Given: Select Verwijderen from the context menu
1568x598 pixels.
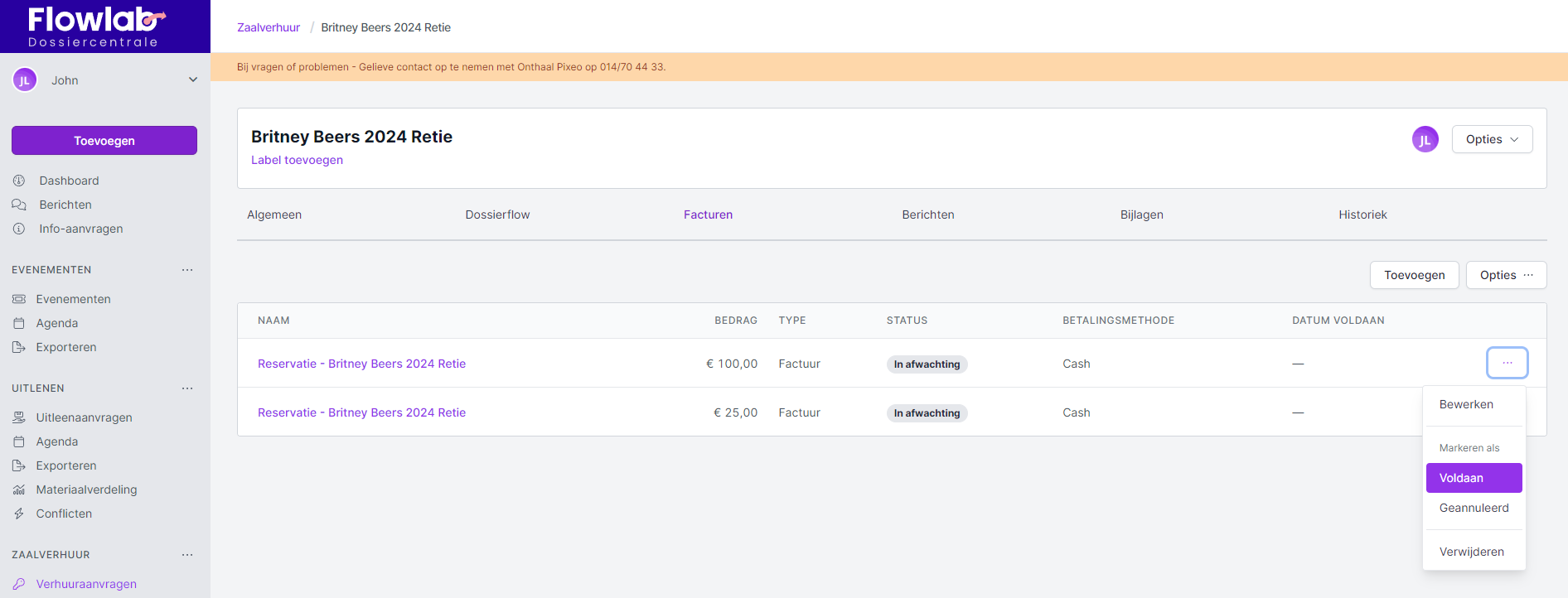Looking at the screenshot, I should (x=1472, y=552).
